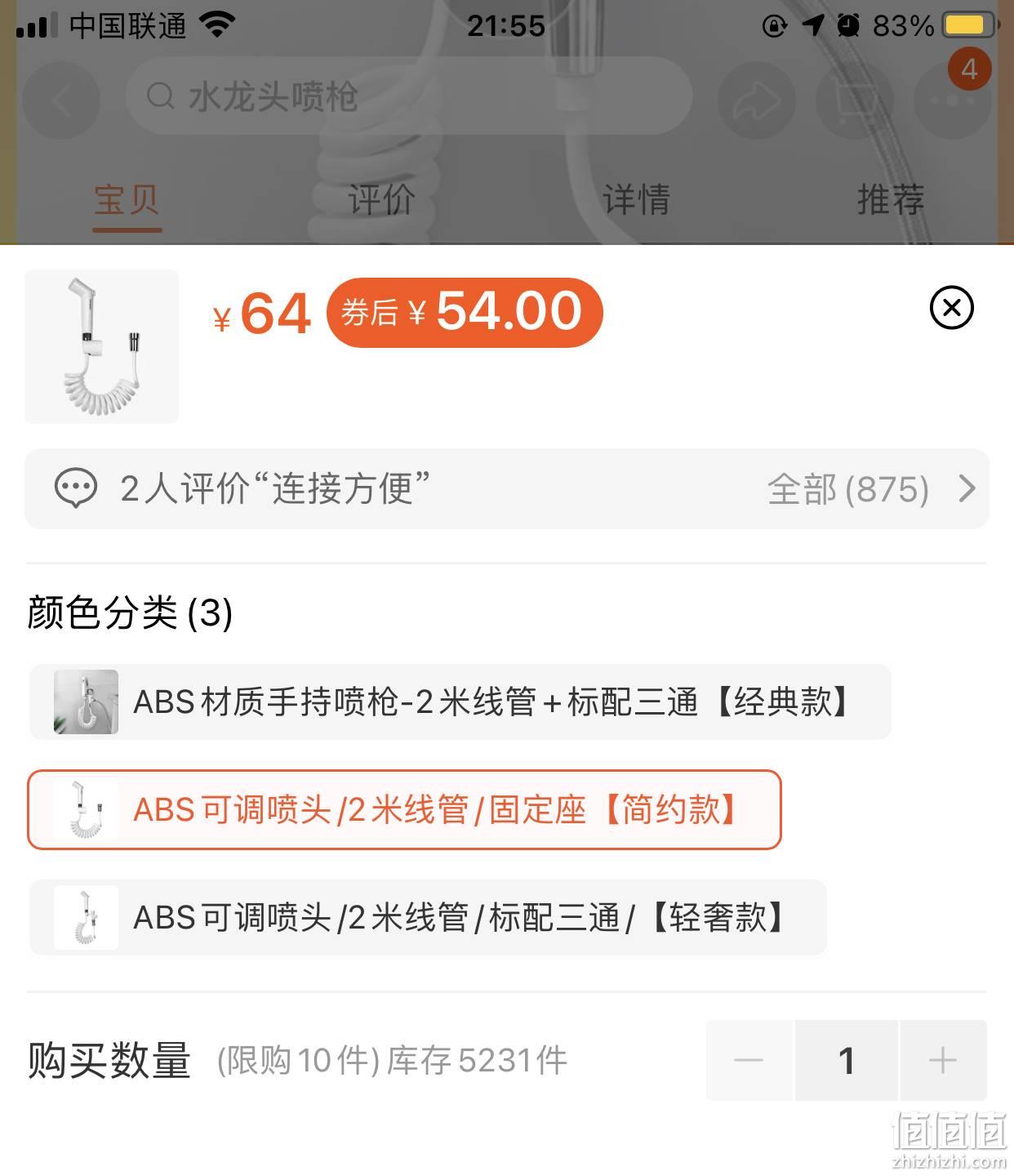Expand all 875 reviews chevron
The image size is (1014, 1176).
967,488
